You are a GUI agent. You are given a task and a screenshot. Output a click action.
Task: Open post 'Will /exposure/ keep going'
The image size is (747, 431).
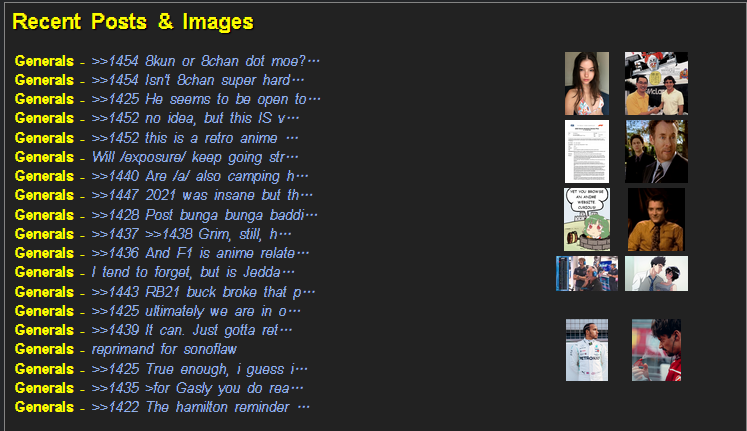[195, 157]
